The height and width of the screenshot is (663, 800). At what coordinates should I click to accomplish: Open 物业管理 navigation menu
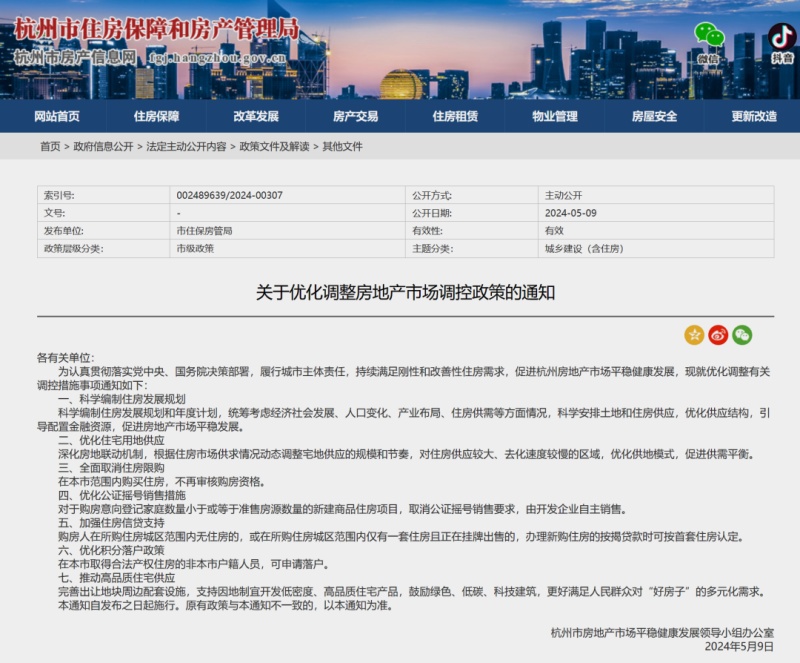click(x=555, y=116)
